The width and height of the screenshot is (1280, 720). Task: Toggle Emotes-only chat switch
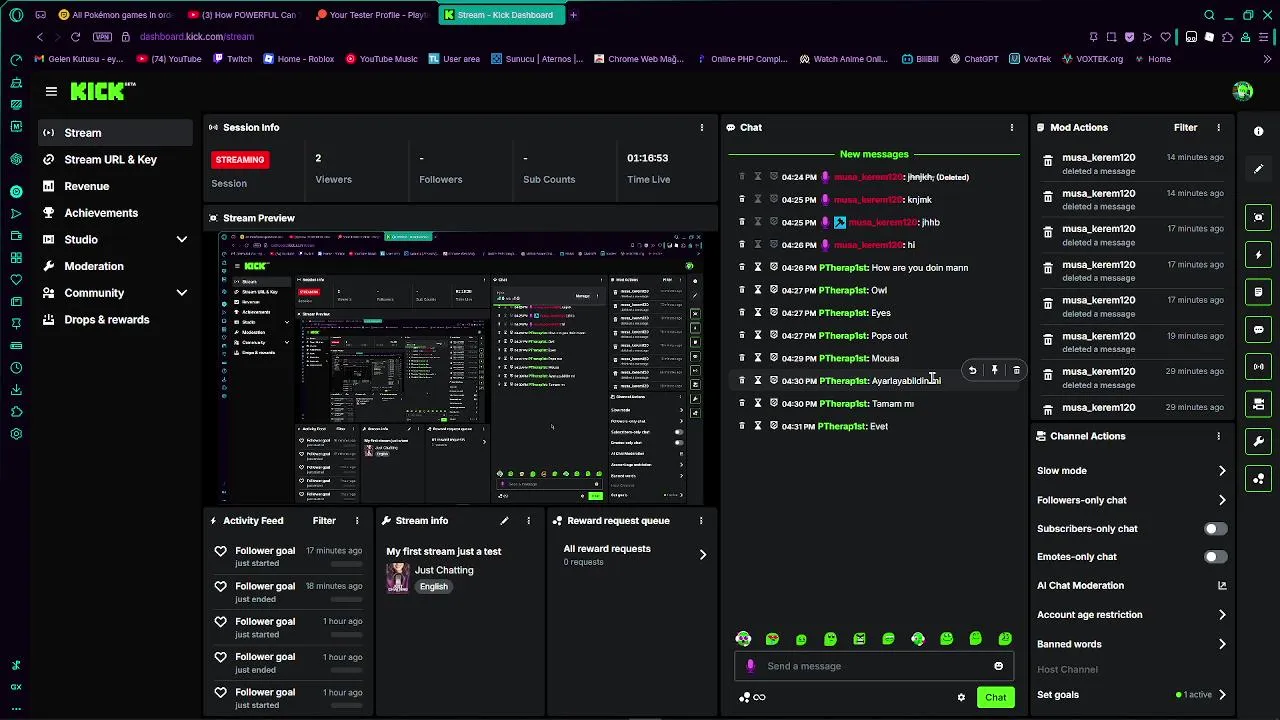[1215, 557]
